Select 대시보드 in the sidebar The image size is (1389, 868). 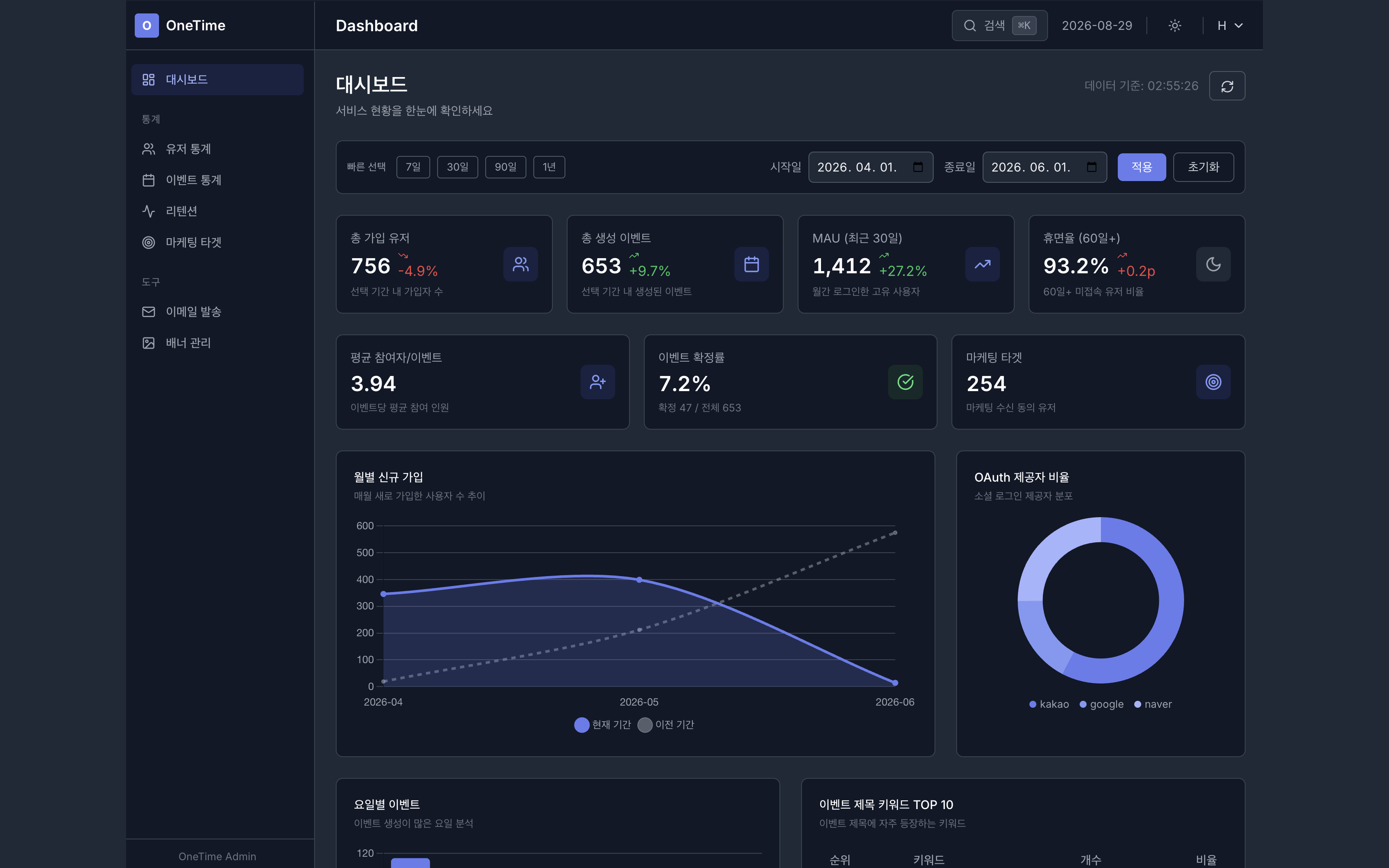click(x=217, y=80)
